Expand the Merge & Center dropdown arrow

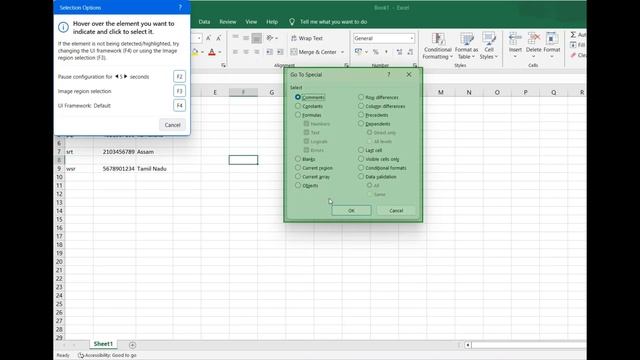point(342,52)
